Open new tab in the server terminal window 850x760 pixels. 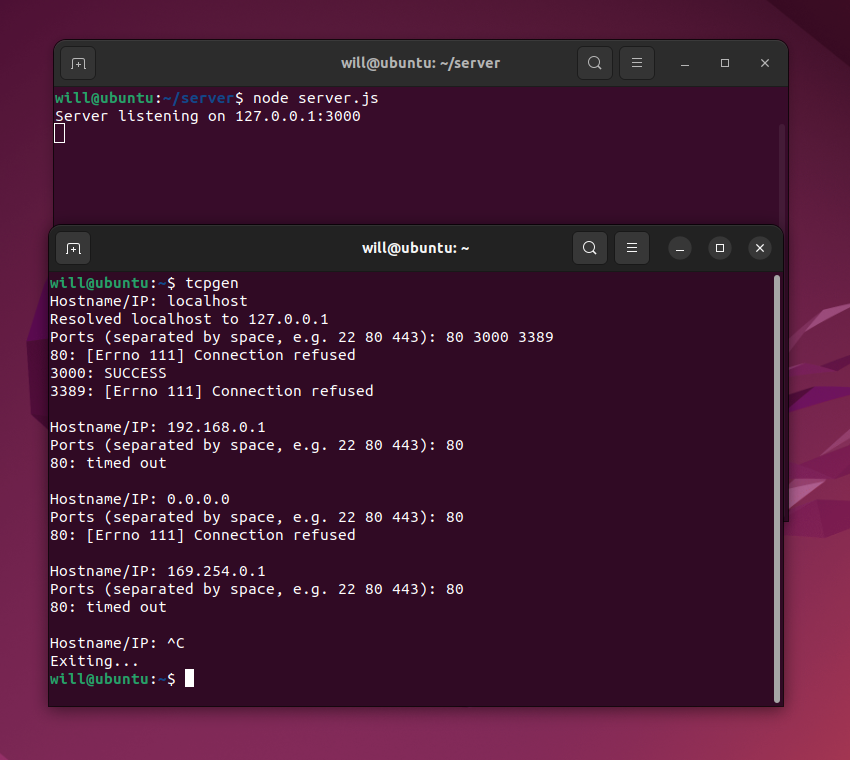(78, 63)
